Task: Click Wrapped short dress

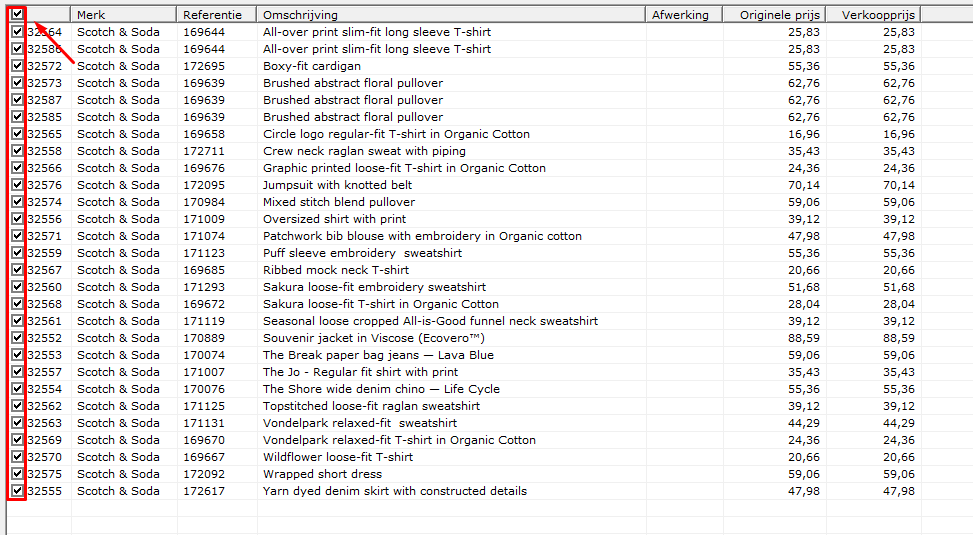Action: click(x=322, y=474)
